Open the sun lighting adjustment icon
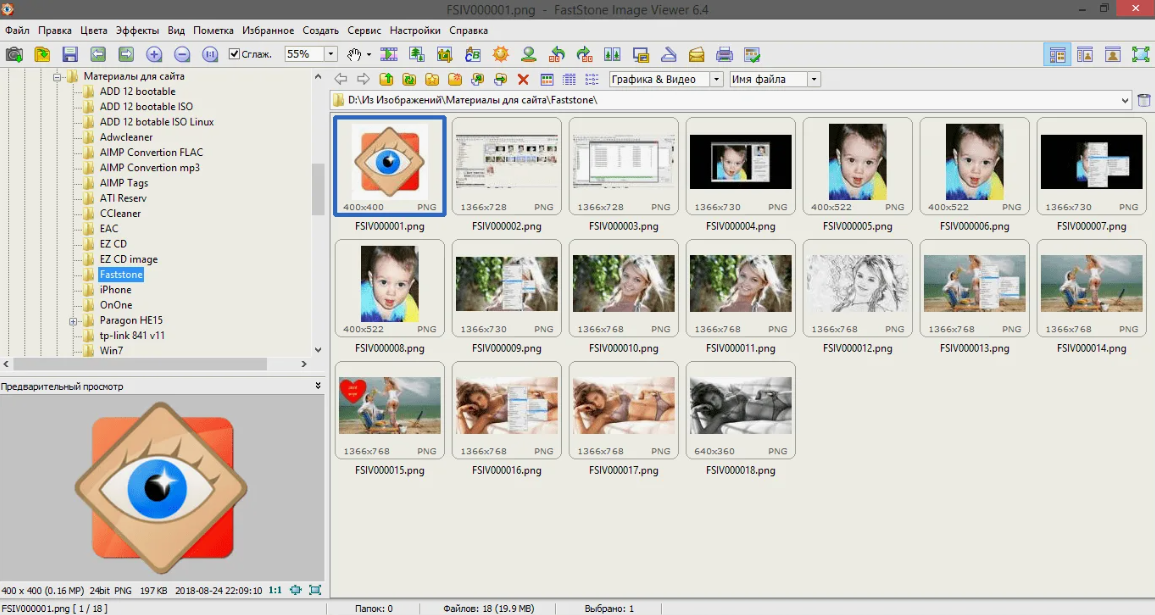Image resolution: width=1155 pixels, height=615 pixels. [501, 55]
